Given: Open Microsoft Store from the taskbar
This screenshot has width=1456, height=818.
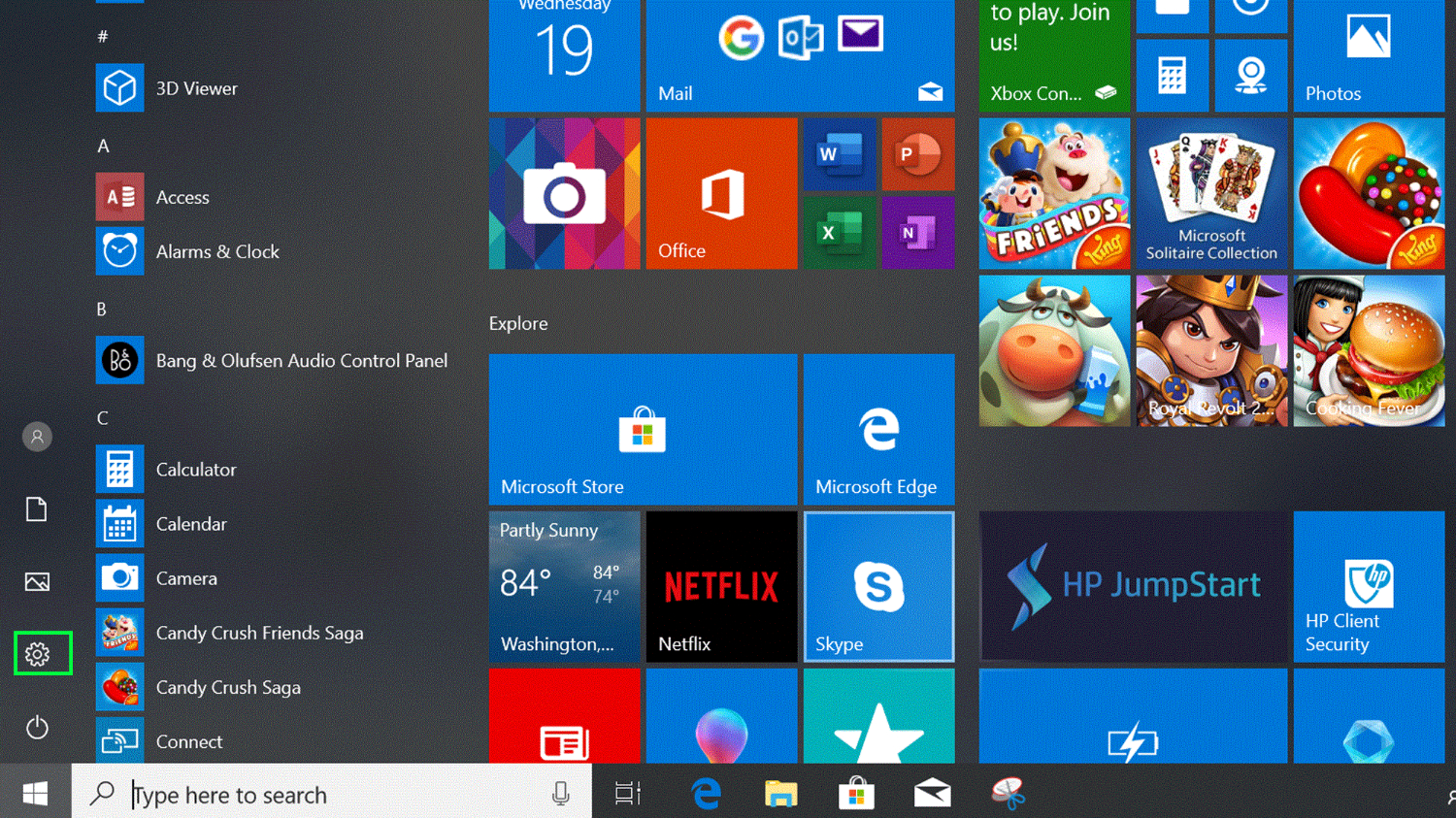Looking at the screenshot, I should pos(856,794).
